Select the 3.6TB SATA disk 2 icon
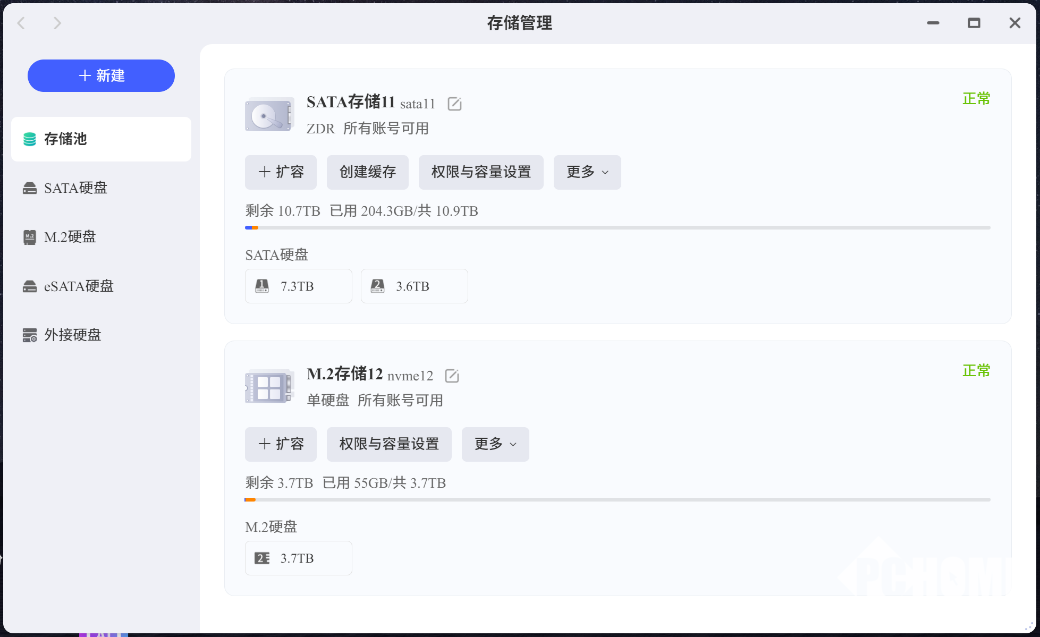 [x=378, y=286]
